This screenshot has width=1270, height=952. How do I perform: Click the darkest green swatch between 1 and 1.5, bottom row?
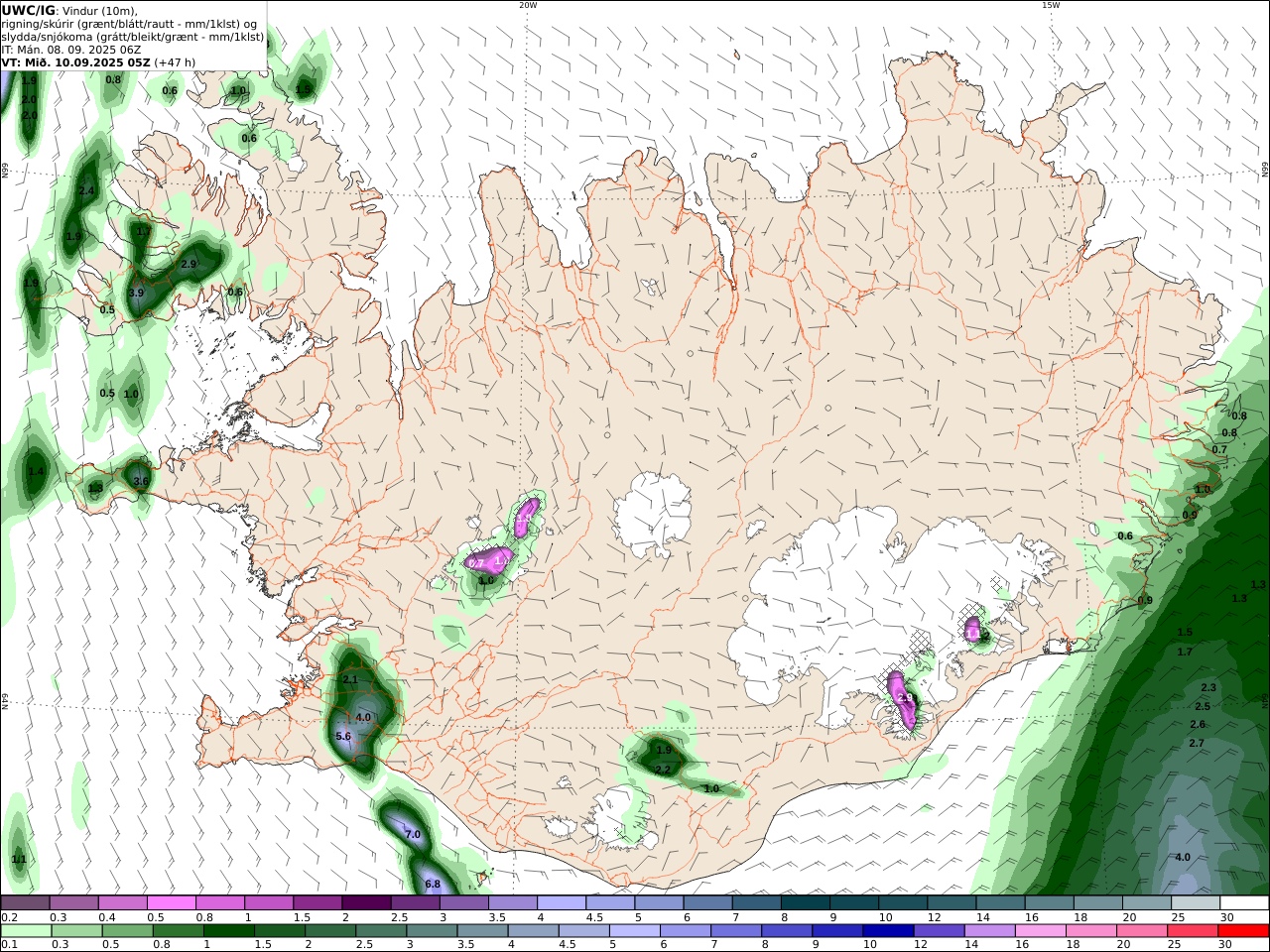click(x=228, y=931)
